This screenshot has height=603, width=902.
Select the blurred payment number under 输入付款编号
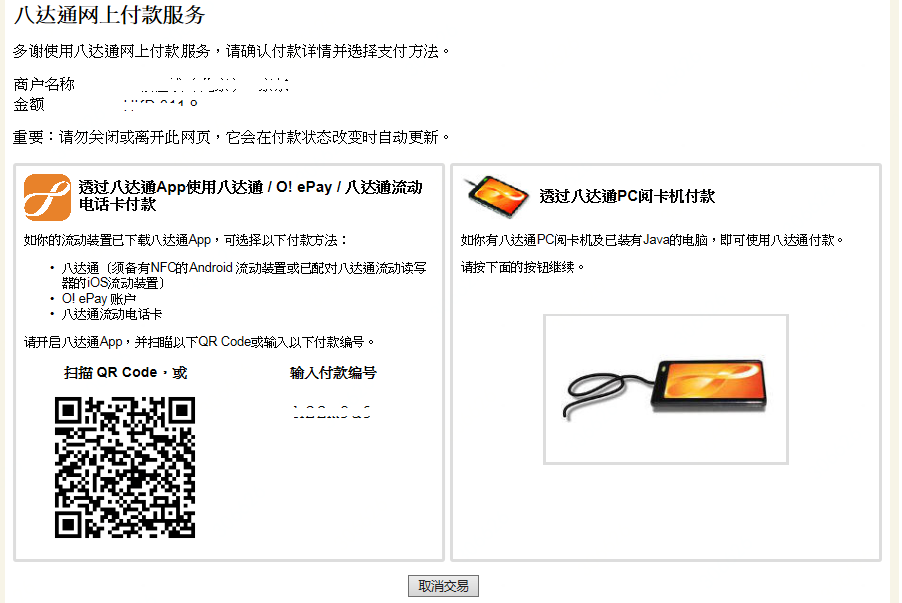click(x=332, y=411)
